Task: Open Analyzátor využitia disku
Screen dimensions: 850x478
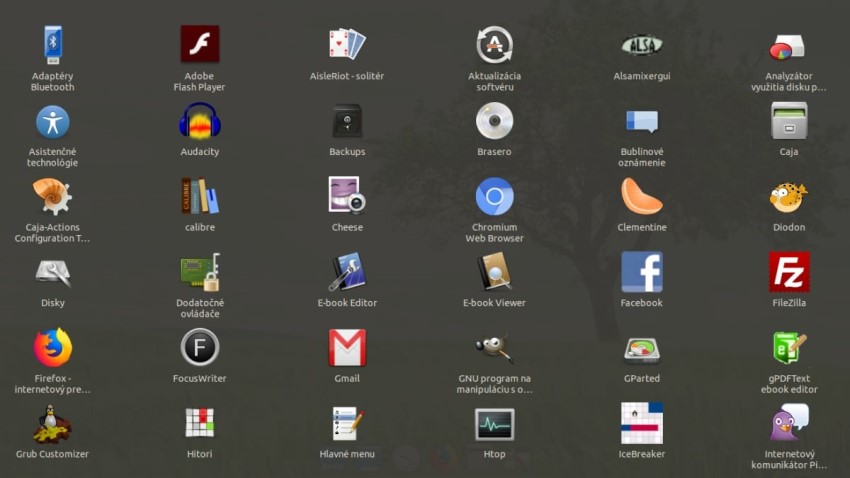Action: (x=789, y=48)
